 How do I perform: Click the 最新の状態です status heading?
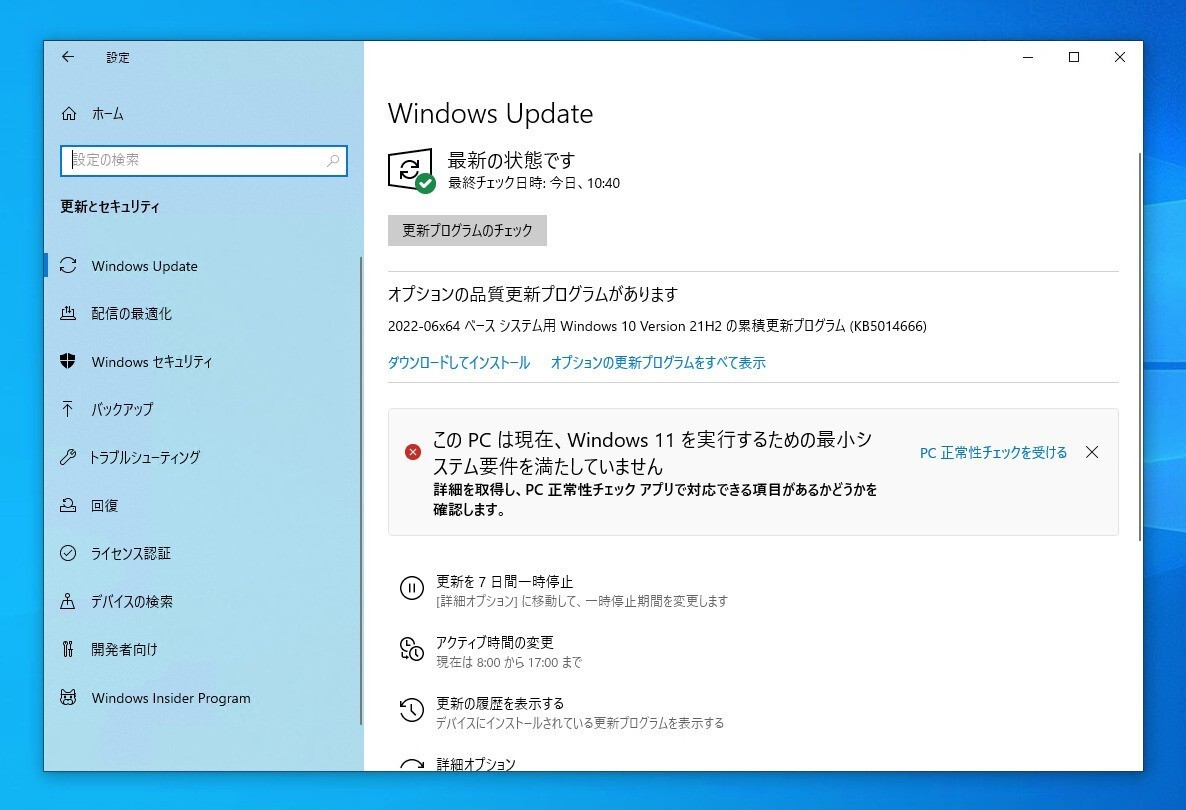[511, 160]
